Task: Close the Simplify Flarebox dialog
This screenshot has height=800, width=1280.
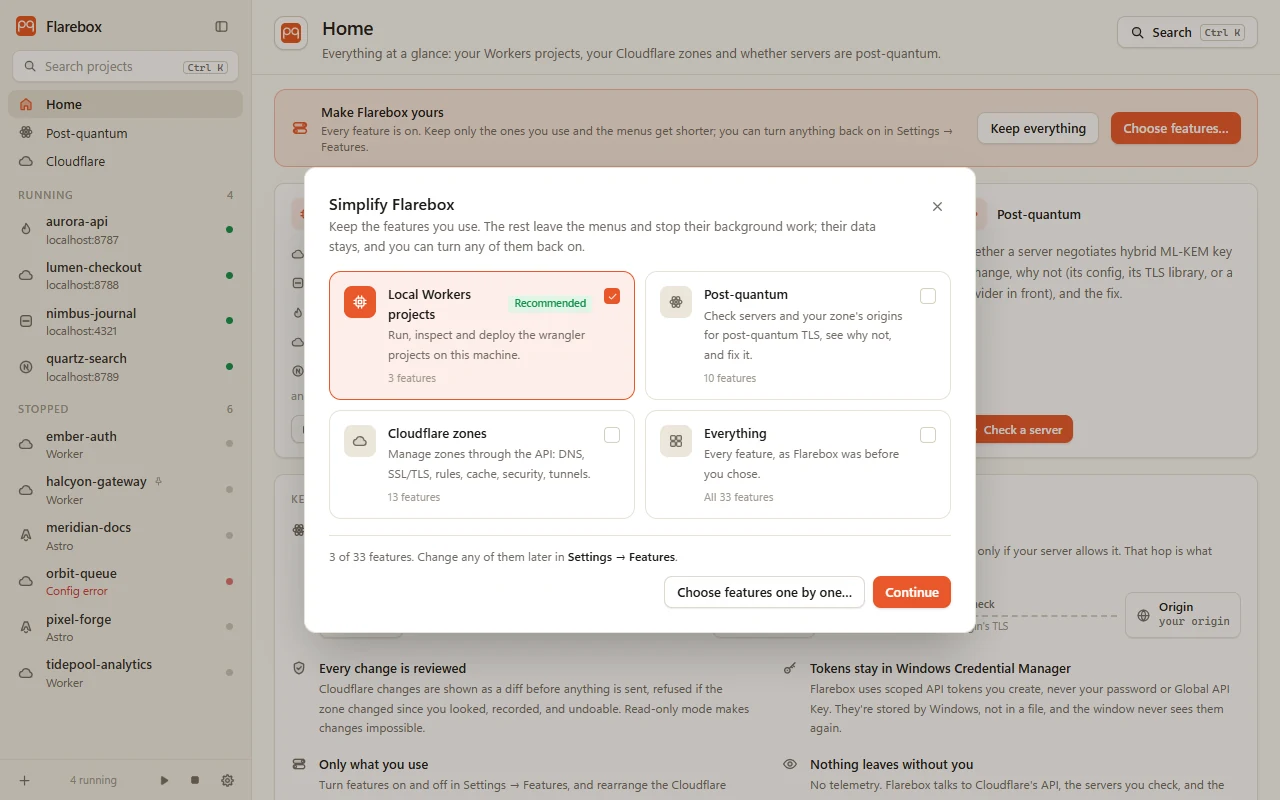Action: [x=937, y=206]
